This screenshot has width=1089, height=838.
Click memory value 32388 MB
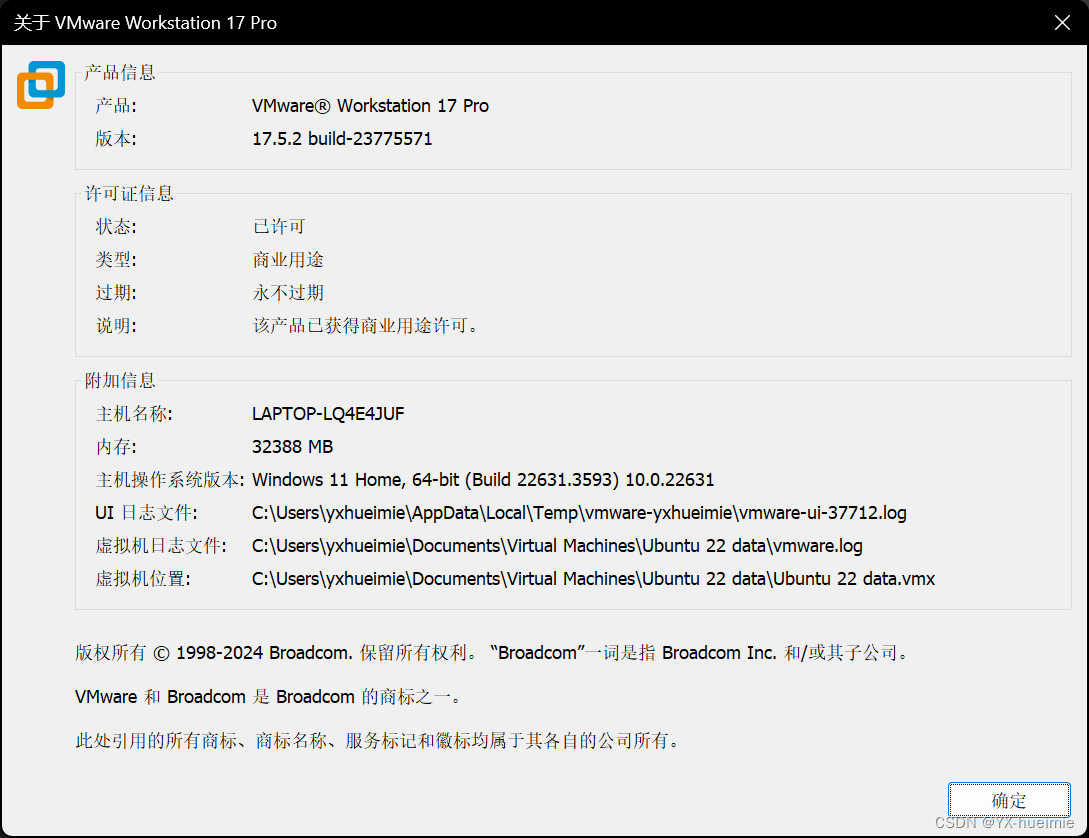pyautogui.click(x=292, y=446)
